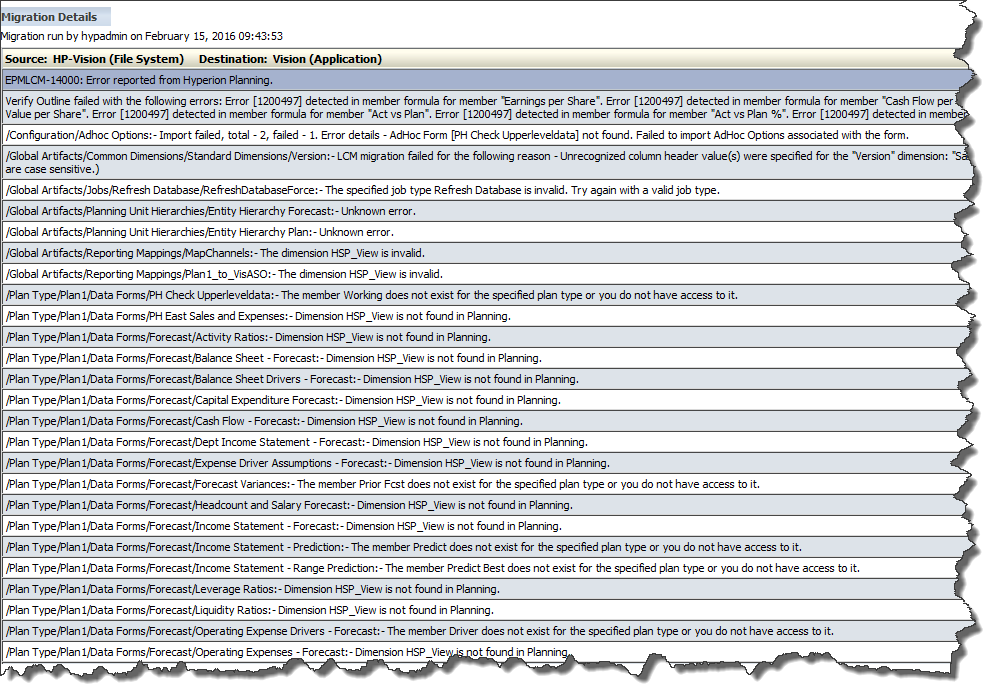Screen dimensions: 983x685
Task: Select the Operating Expense Drivers - Forecast row
Action: pyautogui.click(x=483, y=631)
